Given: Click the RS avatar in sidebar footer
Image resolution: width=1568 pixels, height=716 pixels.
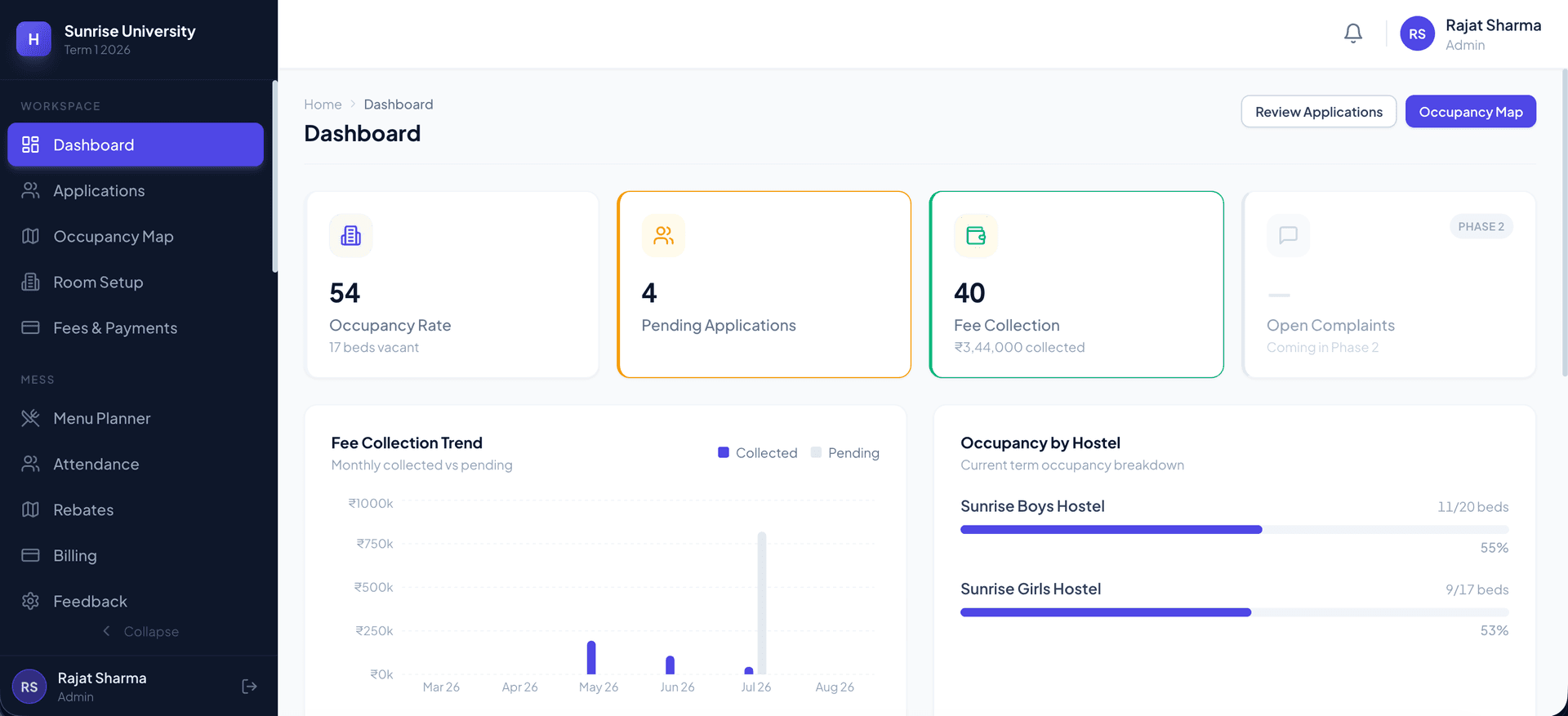Looking at the screenshot, I should pos(29,687).
